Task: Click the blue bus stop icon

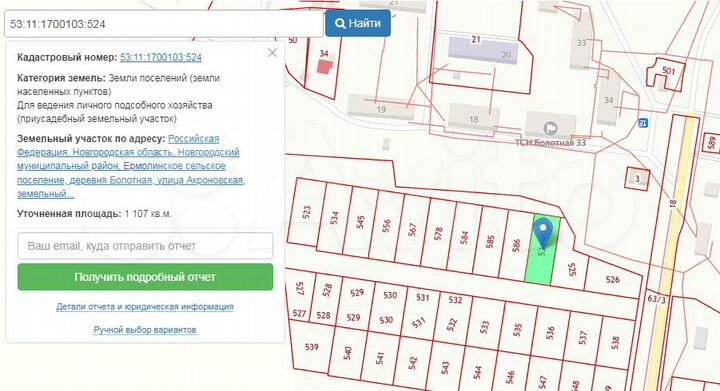Action: [643, 123]
